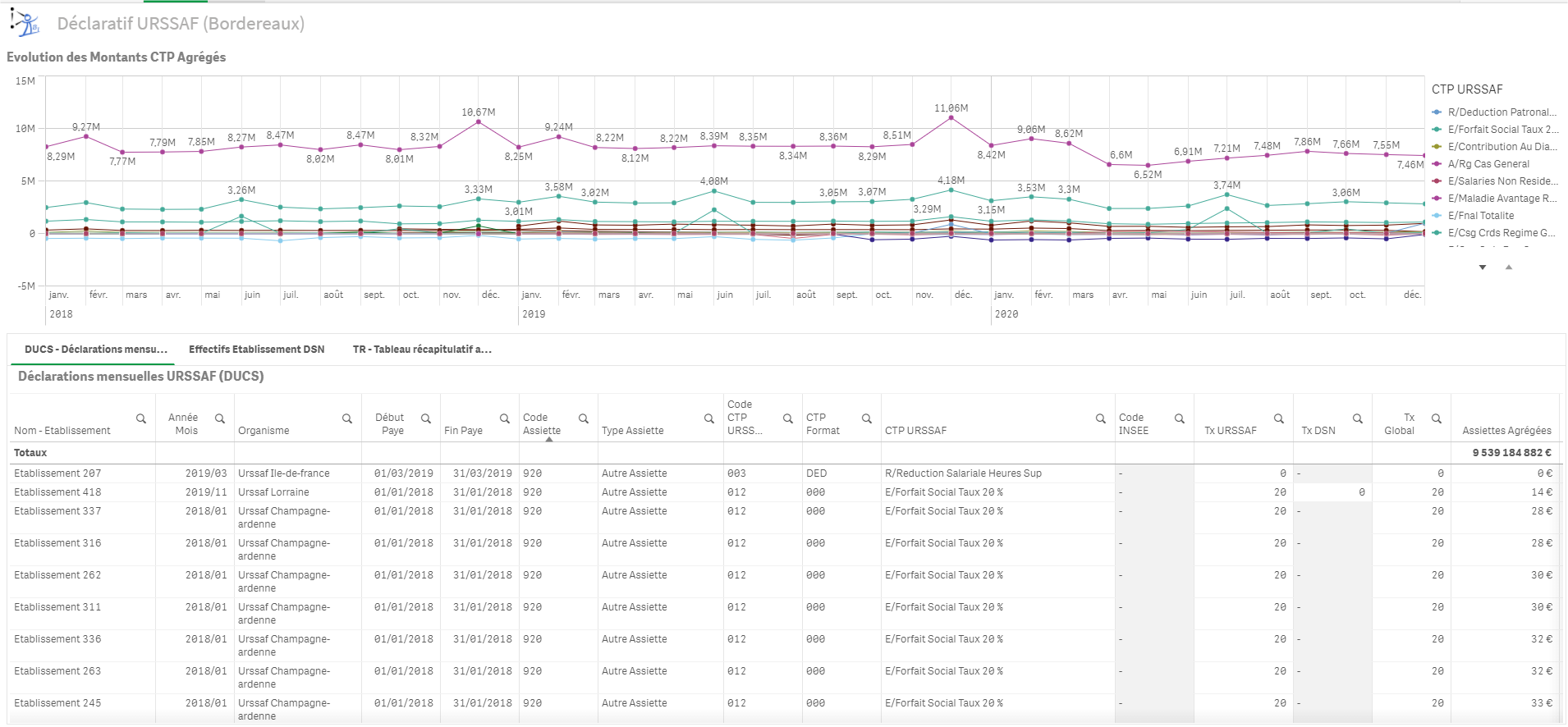The height and width of the screenshot is (727, 1568).
Task: Search within the Type Assiette column
Action: (709, 418)
